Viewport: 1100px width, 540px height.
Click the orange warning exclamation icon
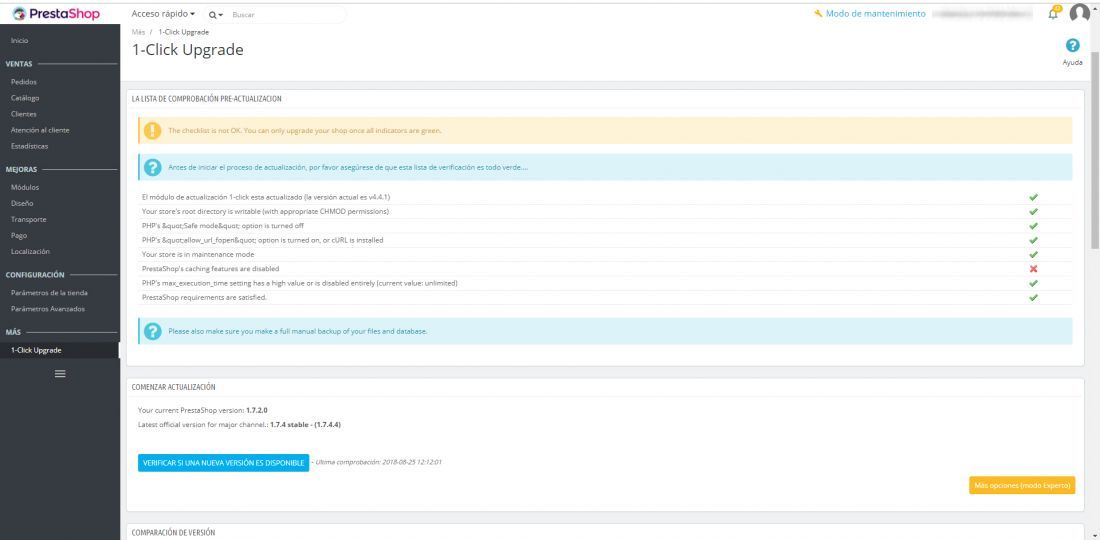pyautogui.click(x=152, y=130)
